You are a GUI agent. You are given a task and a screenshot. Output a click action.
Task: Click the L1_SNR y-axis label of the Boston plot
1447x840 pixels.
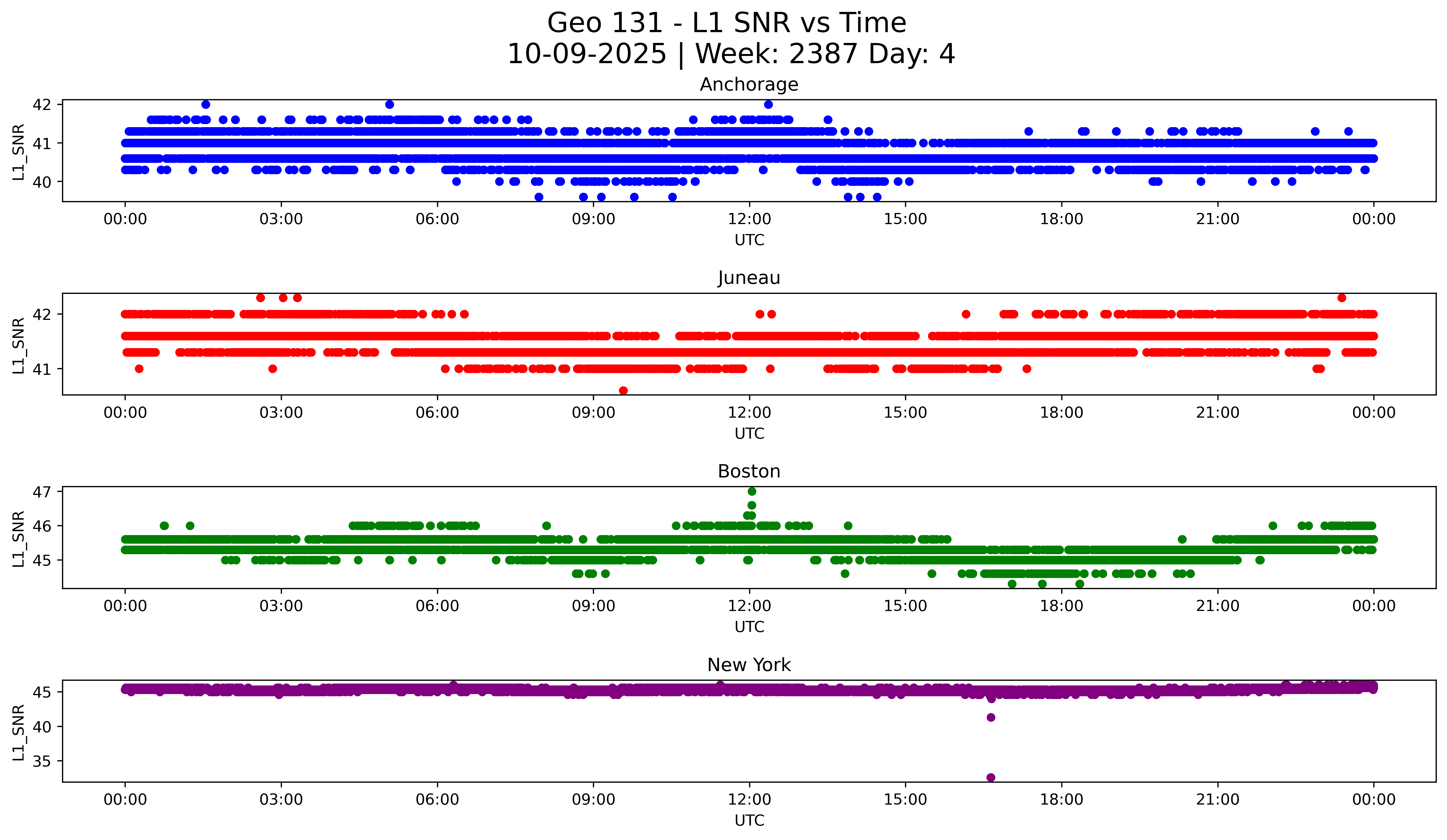(18, 539)
